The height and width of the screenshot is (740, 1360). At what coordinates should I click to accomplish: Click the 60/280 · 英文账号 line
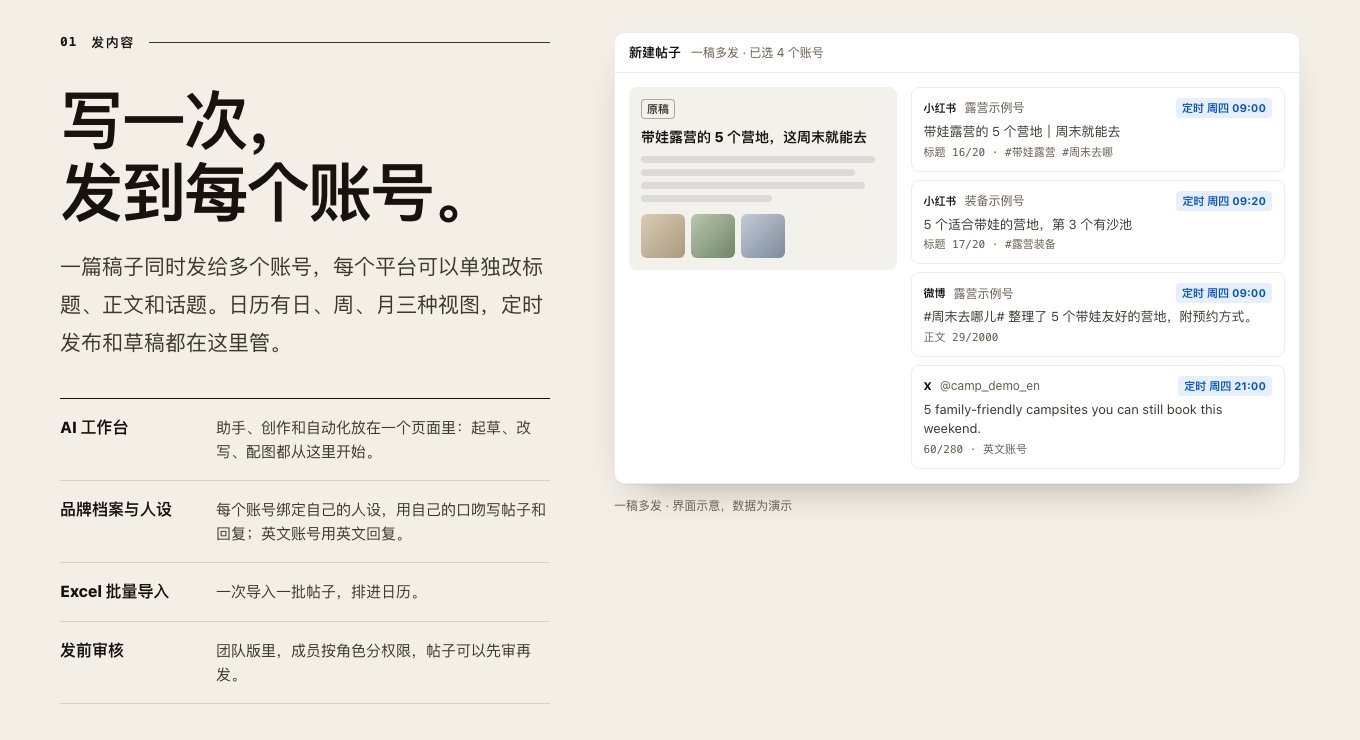tap(974, 449)
